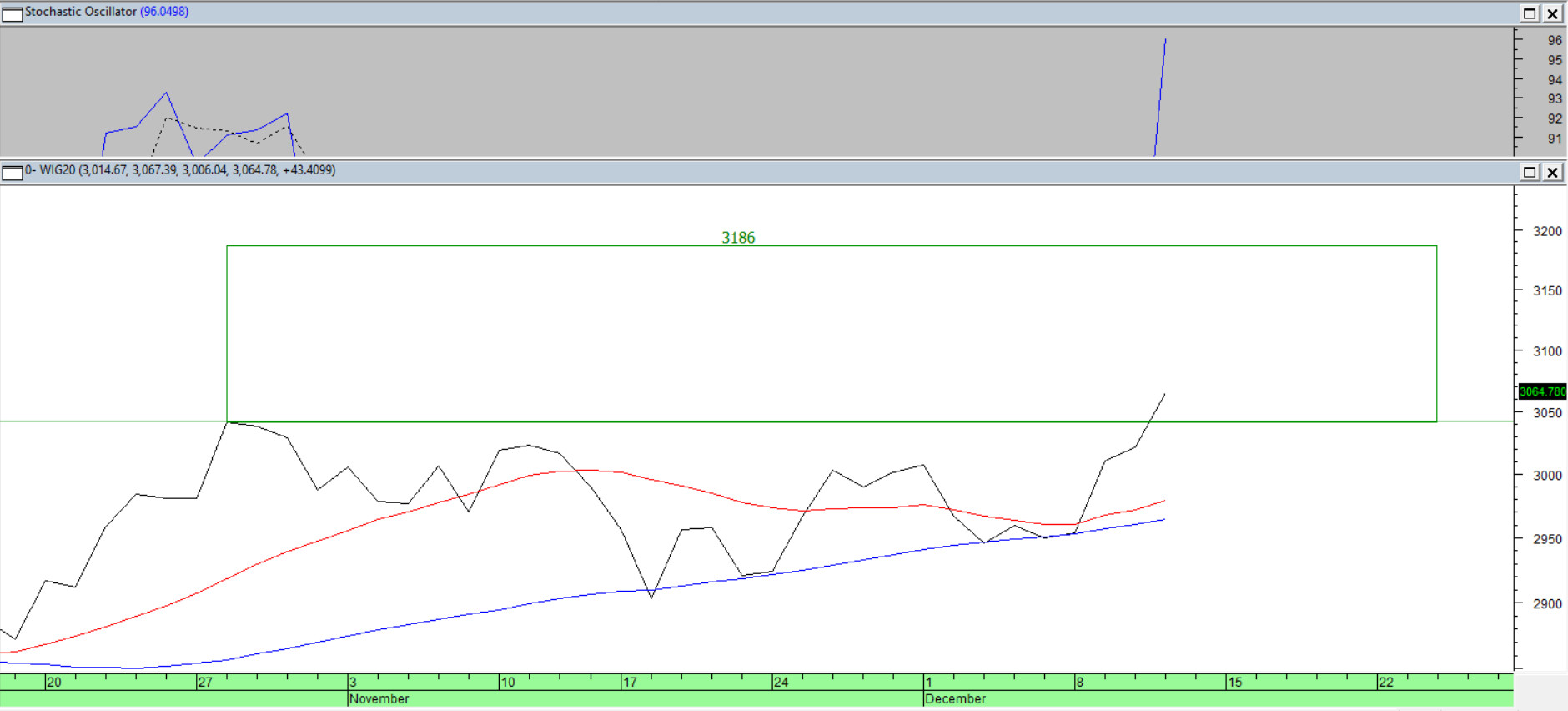This screenshot has width=1568, height=711.
Task: Maximize the WIG20 price panel
Action: [x=1530, y=172]
